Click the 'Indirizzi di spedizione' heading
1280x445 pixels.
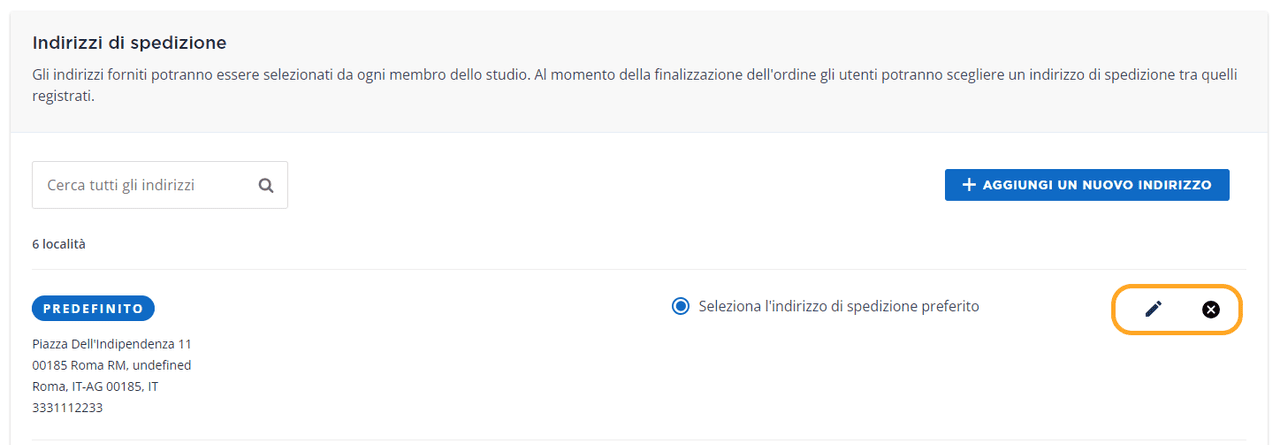(129, 43)
